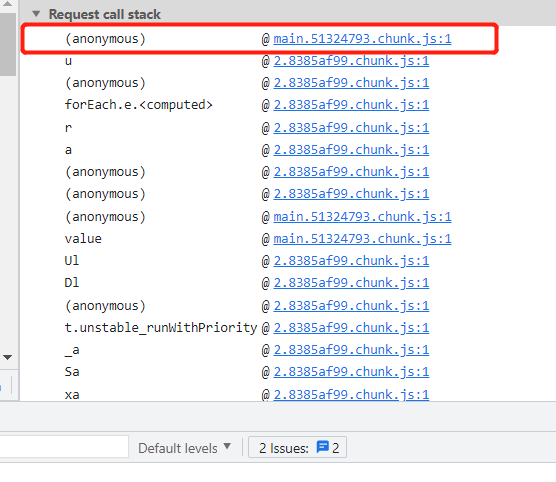Open the source link for forEach.e.<computed>
The height and width of the screenshot is (482, 556).
pos(351,105)
